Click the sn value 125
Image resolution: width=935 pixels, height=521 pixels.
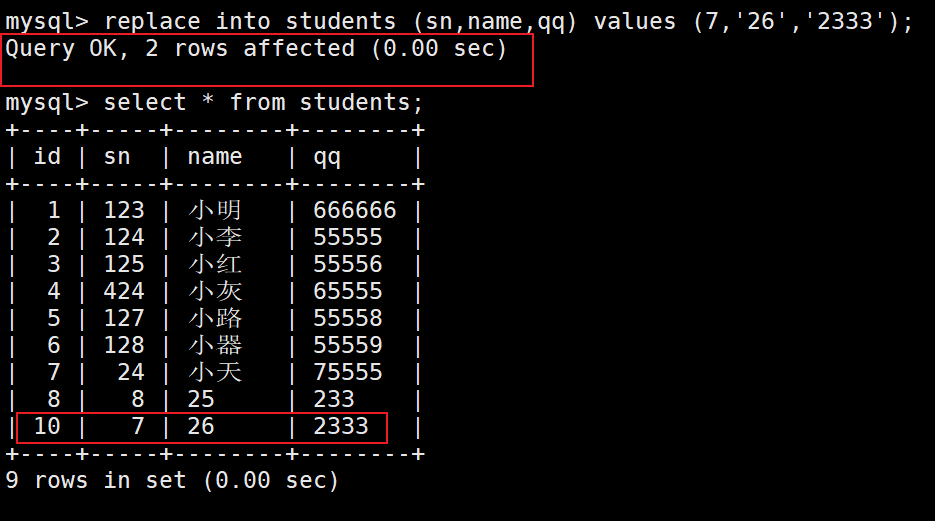tap(124, 264)
